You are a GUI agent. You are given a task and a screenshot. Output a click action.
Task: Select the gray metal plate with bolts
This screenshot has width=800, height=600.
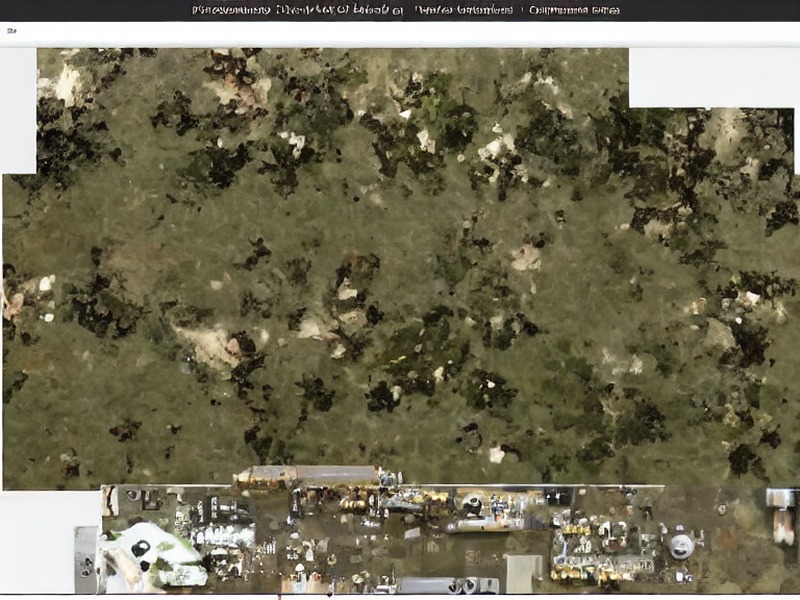87,560
